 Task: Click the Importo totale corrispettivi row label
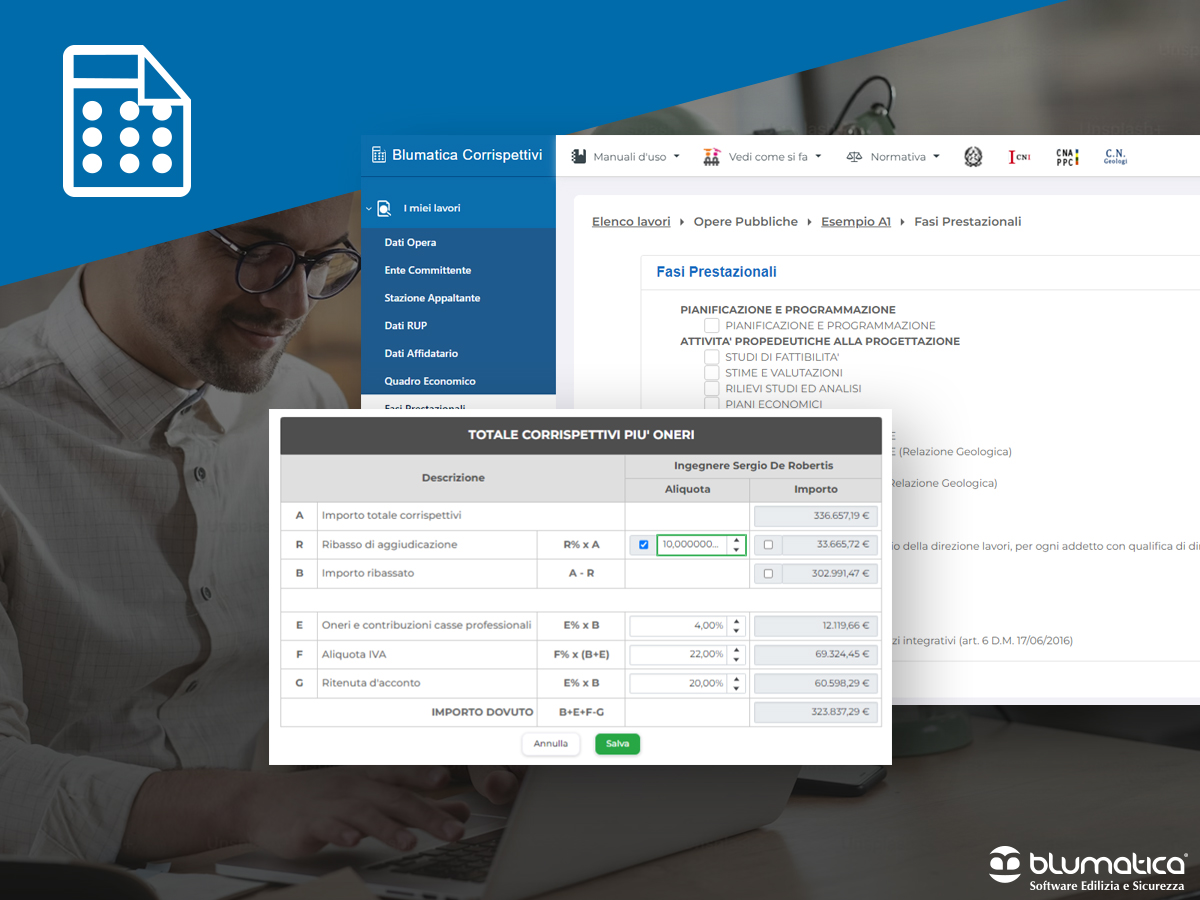[x=391, y=516]
